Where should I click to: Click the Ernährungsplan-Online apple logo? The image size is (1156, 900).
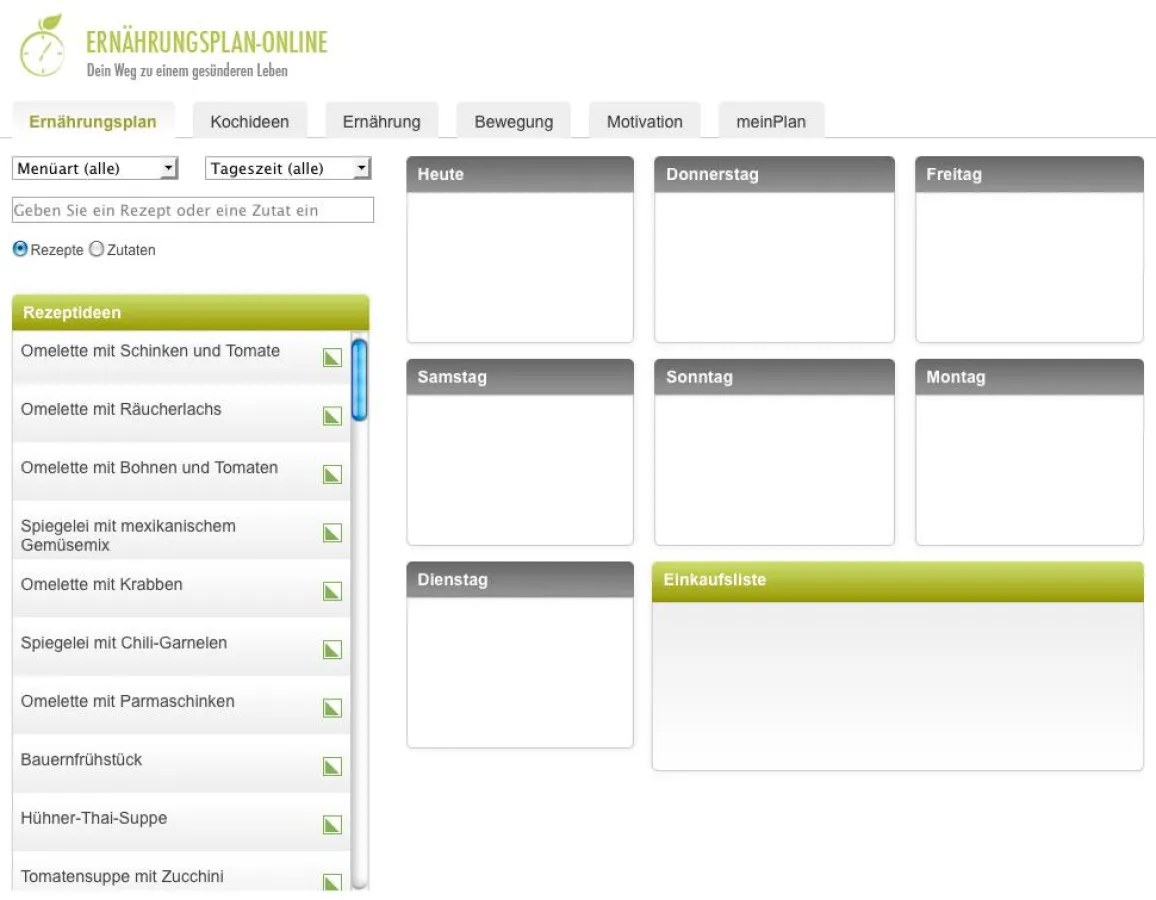coord(42,47)
